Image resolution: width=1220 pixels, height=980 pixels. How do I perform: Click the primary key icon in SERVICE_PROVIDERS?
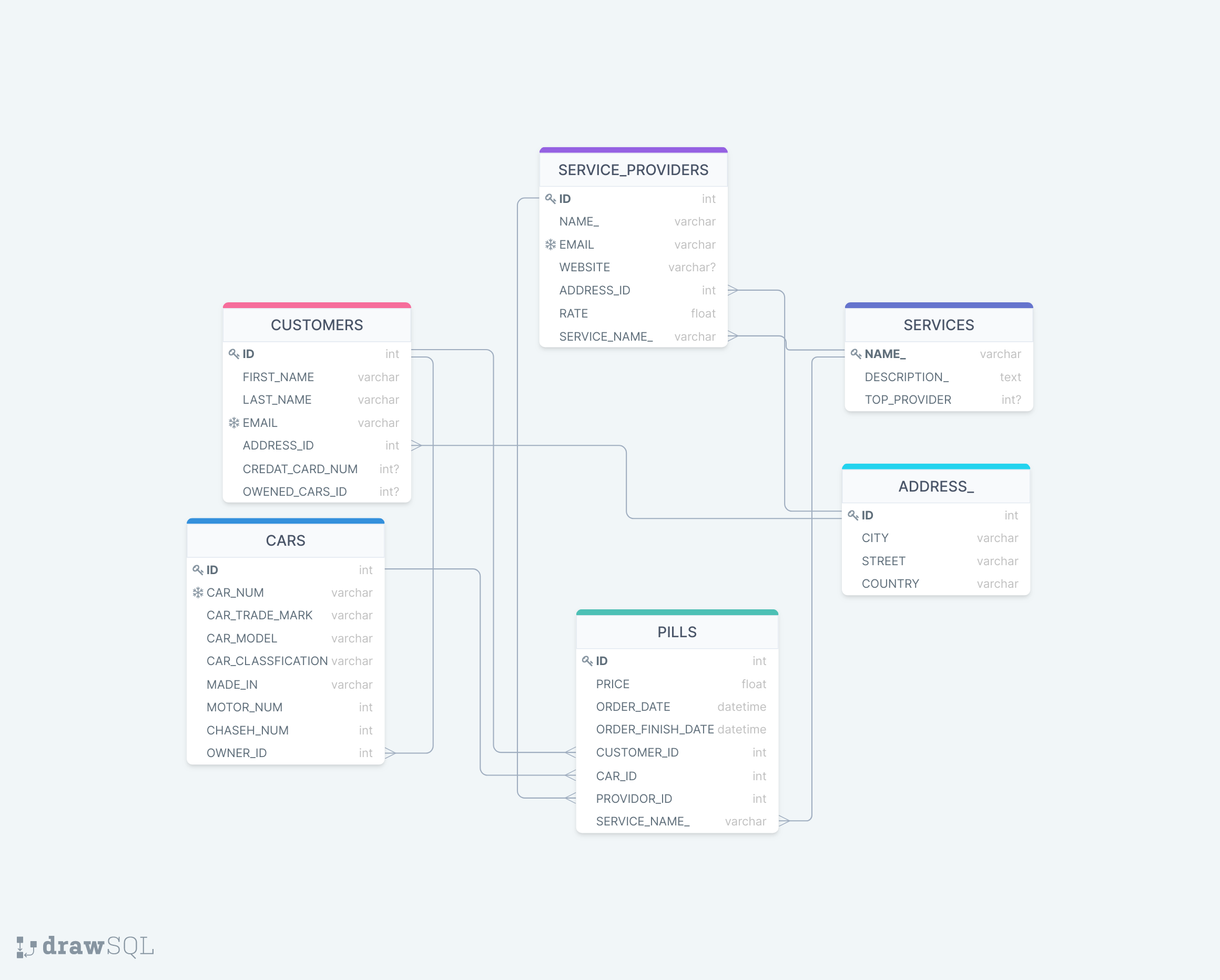[x=550, y=199]
